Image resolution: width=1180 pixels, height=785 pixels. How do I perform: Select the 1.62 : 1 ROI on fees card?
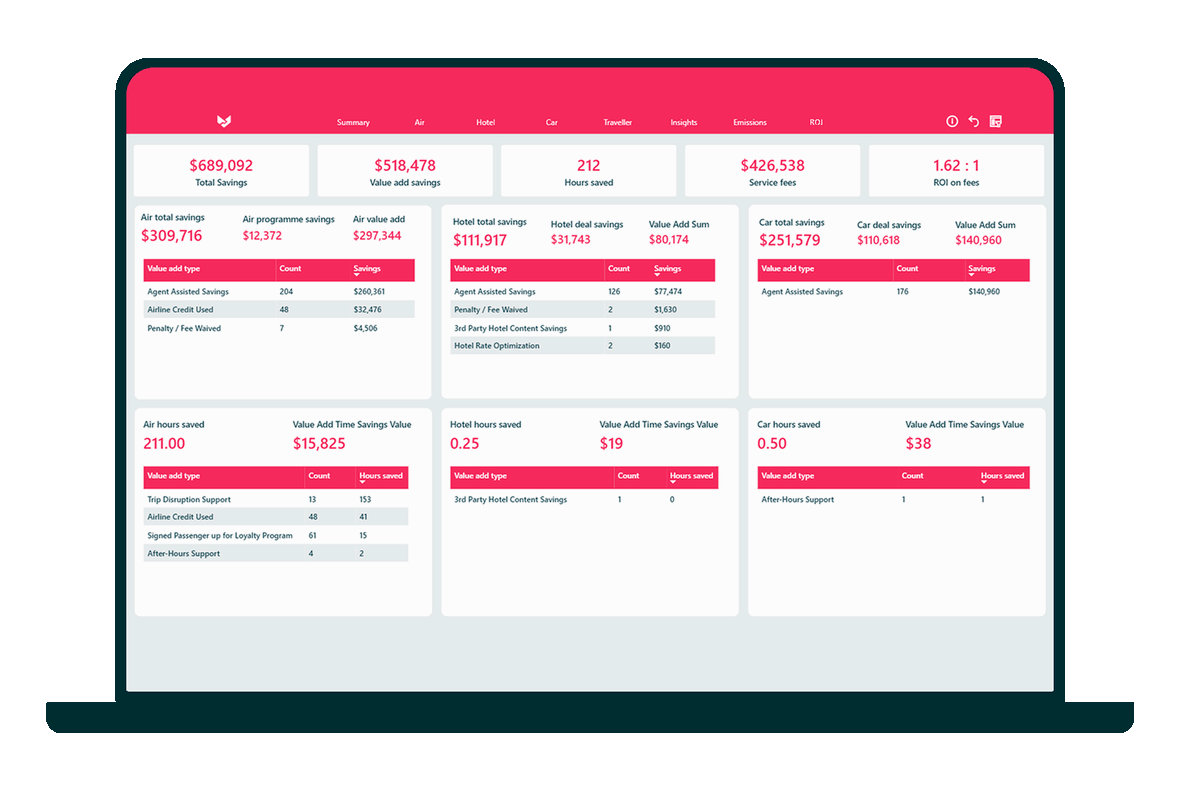[x=956, y=172]
